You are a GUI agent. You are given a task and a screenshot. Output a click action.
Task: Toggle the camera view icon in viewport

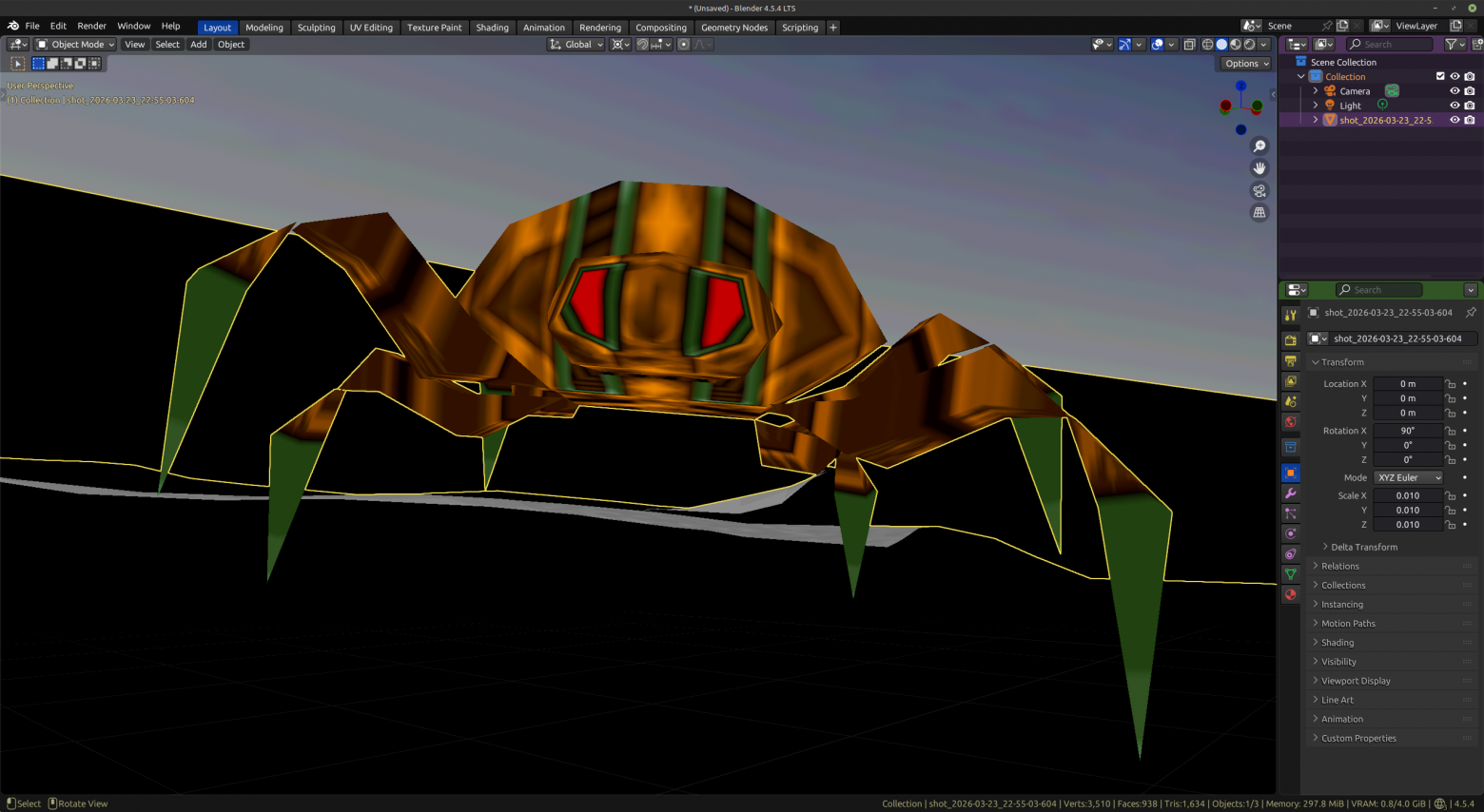click(1259, 190)
